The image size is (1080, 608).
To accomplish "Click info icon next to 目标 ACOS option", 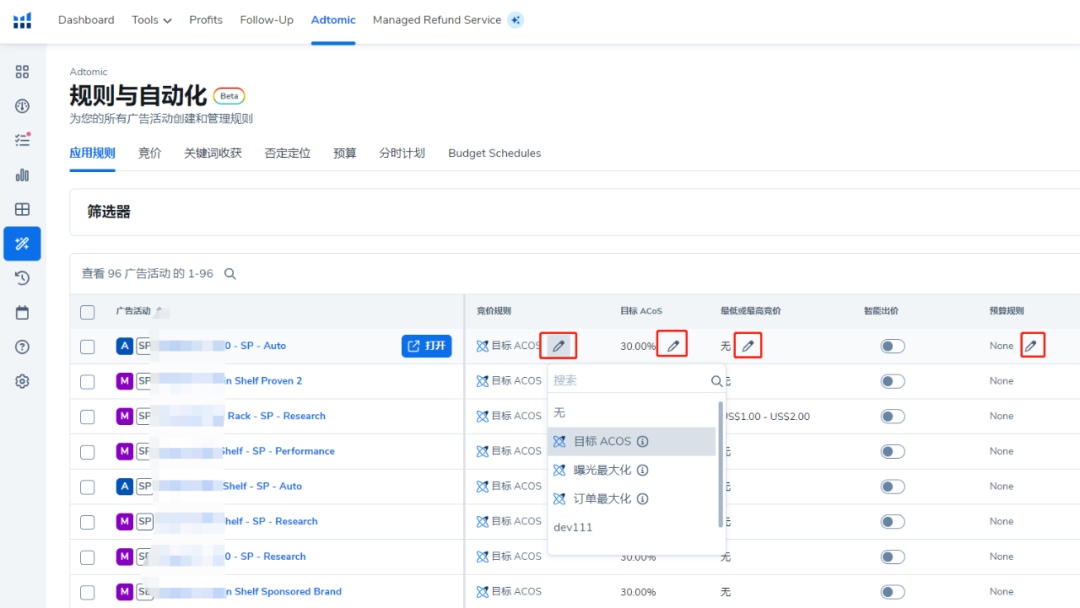I will [x=643, y=441].
